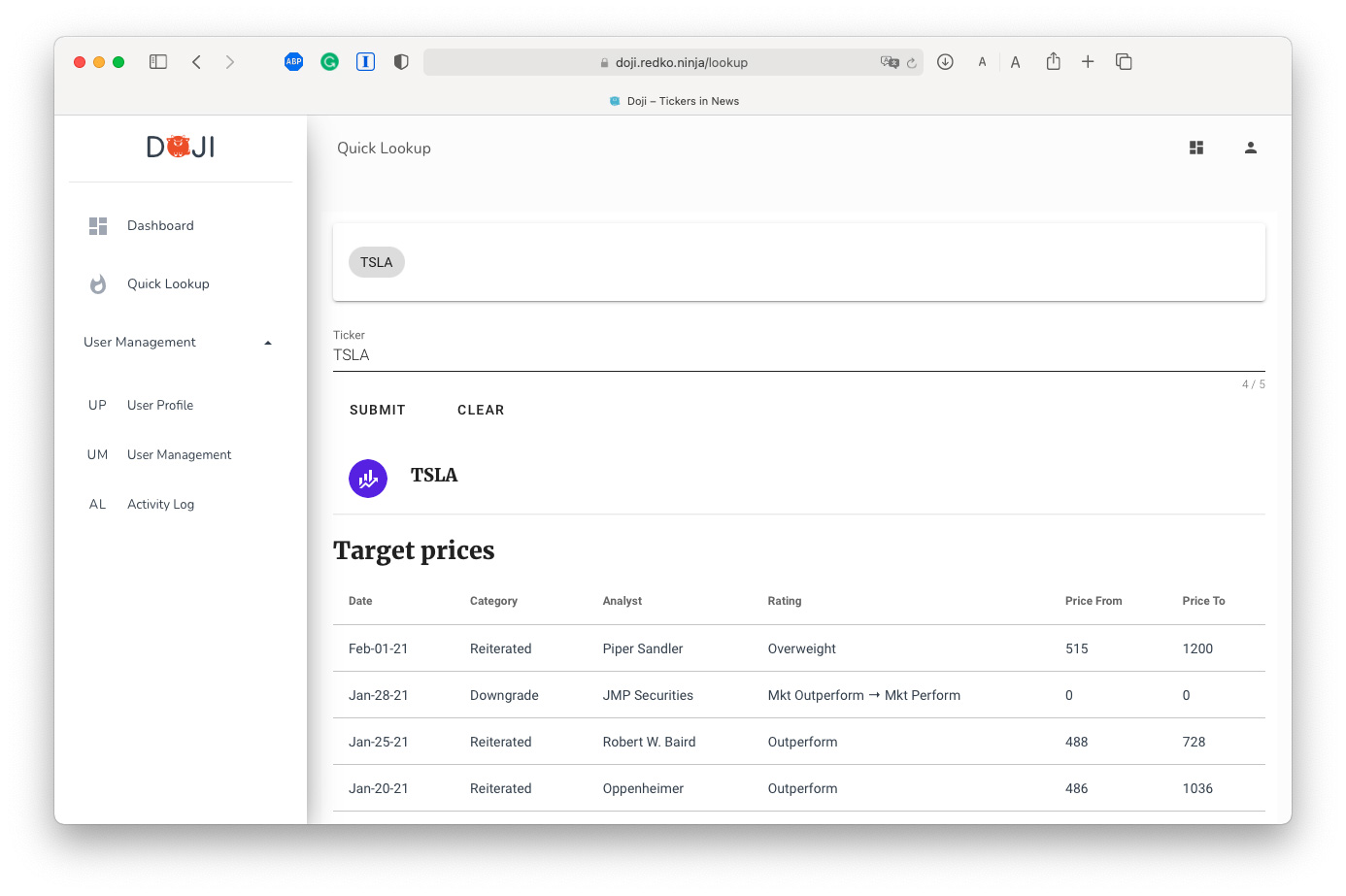Image resolution: width=1346 pixels, height=896 pixels.
Task: Click the purple chart icon beside TSLA
Action: click(x=368, y=479)
